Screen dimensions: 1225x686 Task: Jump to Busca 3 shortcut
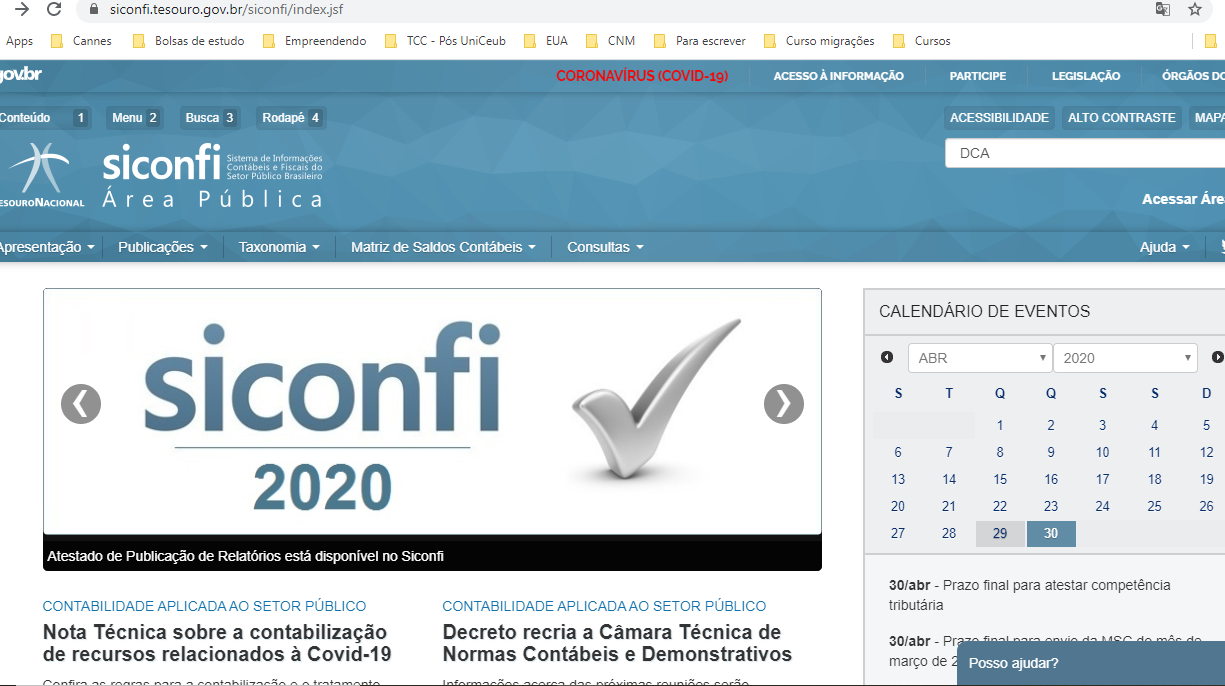click(x=209, y=118)
